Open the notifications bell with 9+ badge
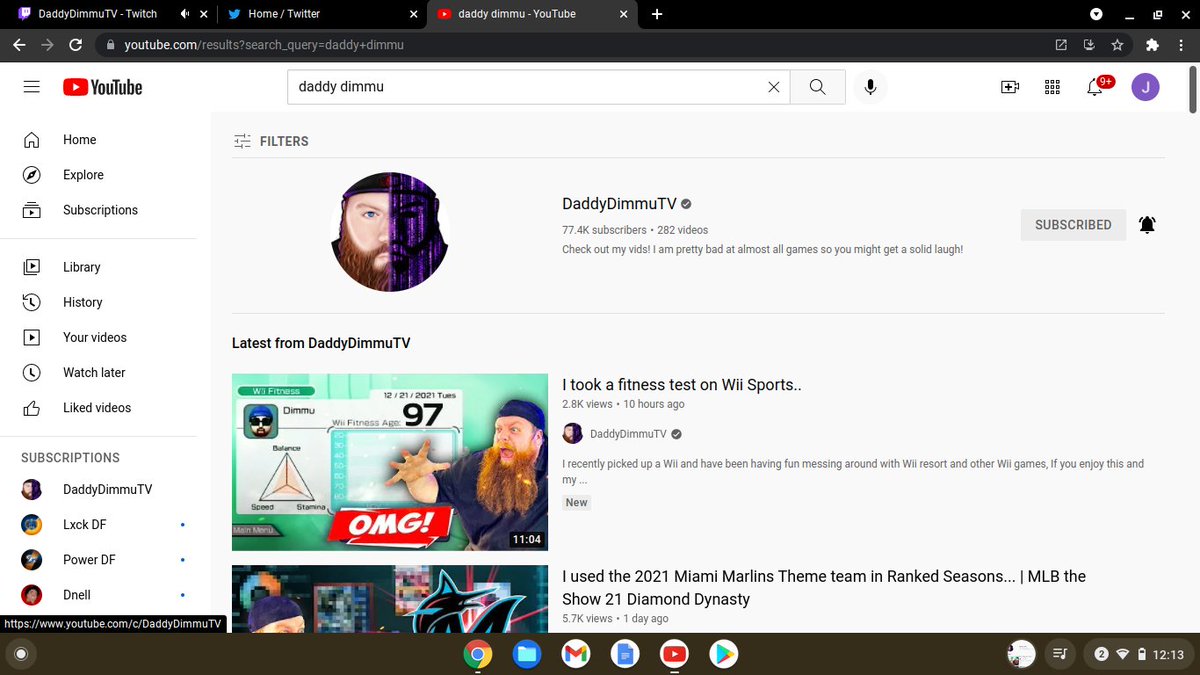 (1096, 87)
